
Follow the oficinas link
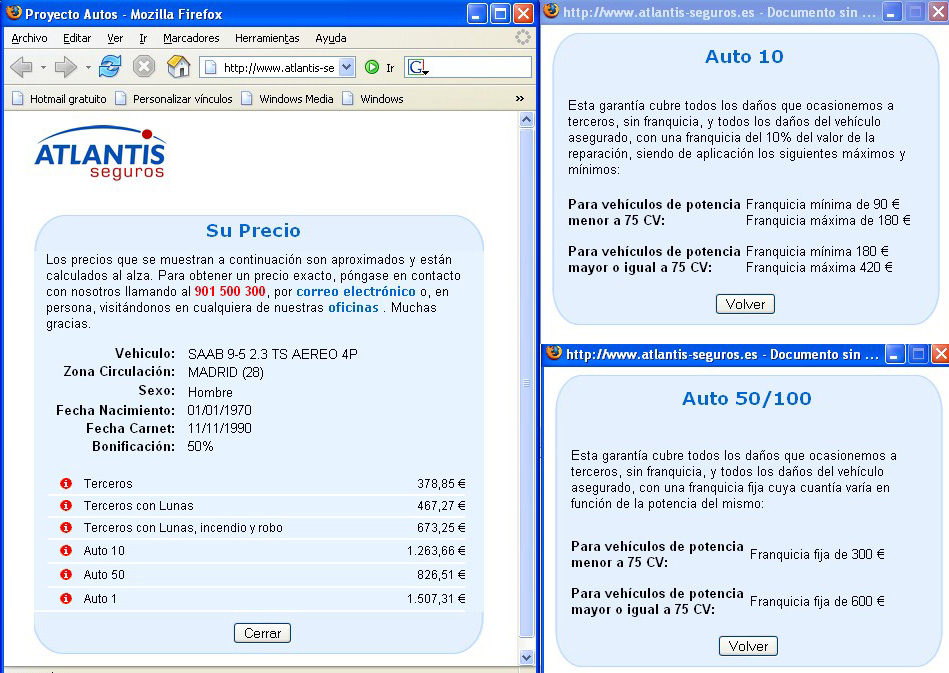point(353,307)
